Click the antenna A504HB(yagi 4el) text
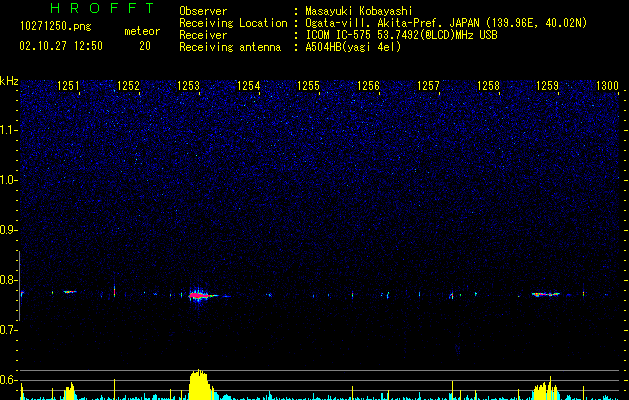 tap(353, 47)
